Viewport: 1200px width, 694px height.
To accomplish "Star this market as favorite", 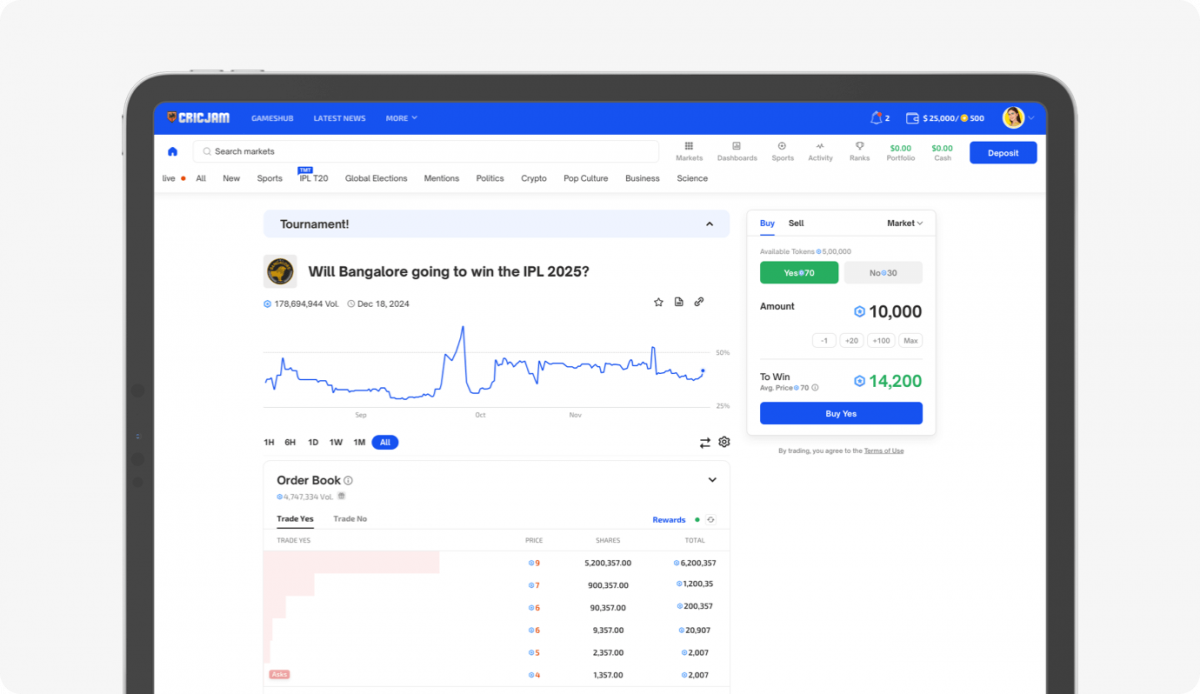I will pos(658,302).
